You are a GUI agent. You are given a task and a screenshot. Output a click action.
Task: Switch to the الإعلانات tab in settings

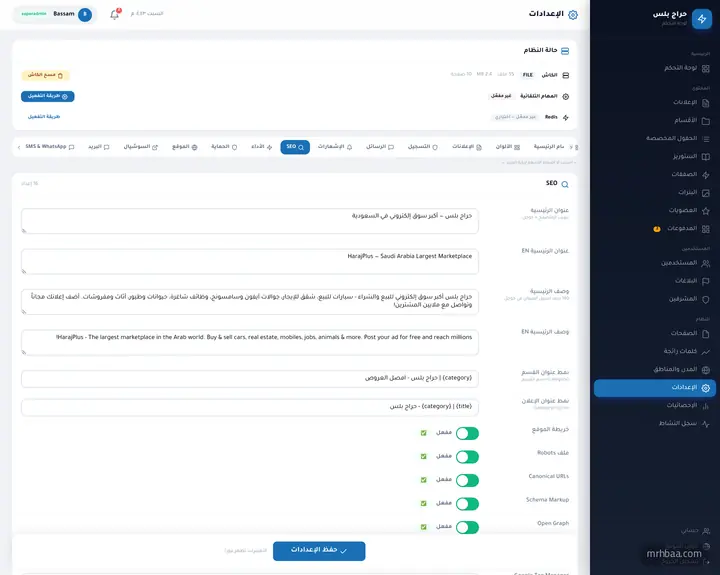467,147
